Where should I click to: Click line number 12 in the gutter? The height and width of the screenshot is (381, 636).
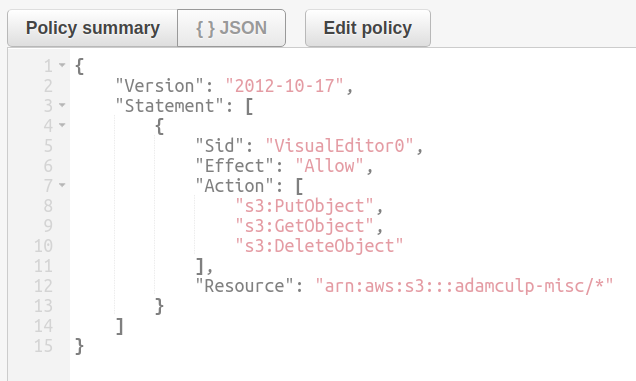pos(43,286)
